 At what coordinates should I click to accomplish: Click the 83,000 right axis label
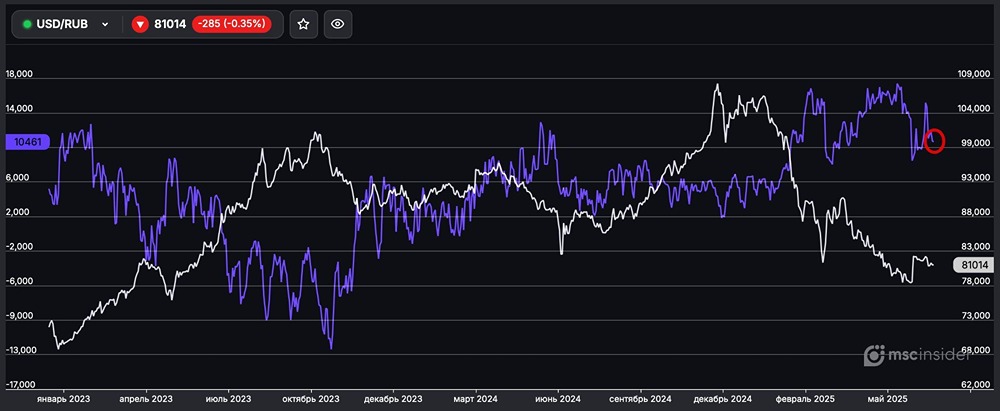pyautogui.click(x=976, y=247)
